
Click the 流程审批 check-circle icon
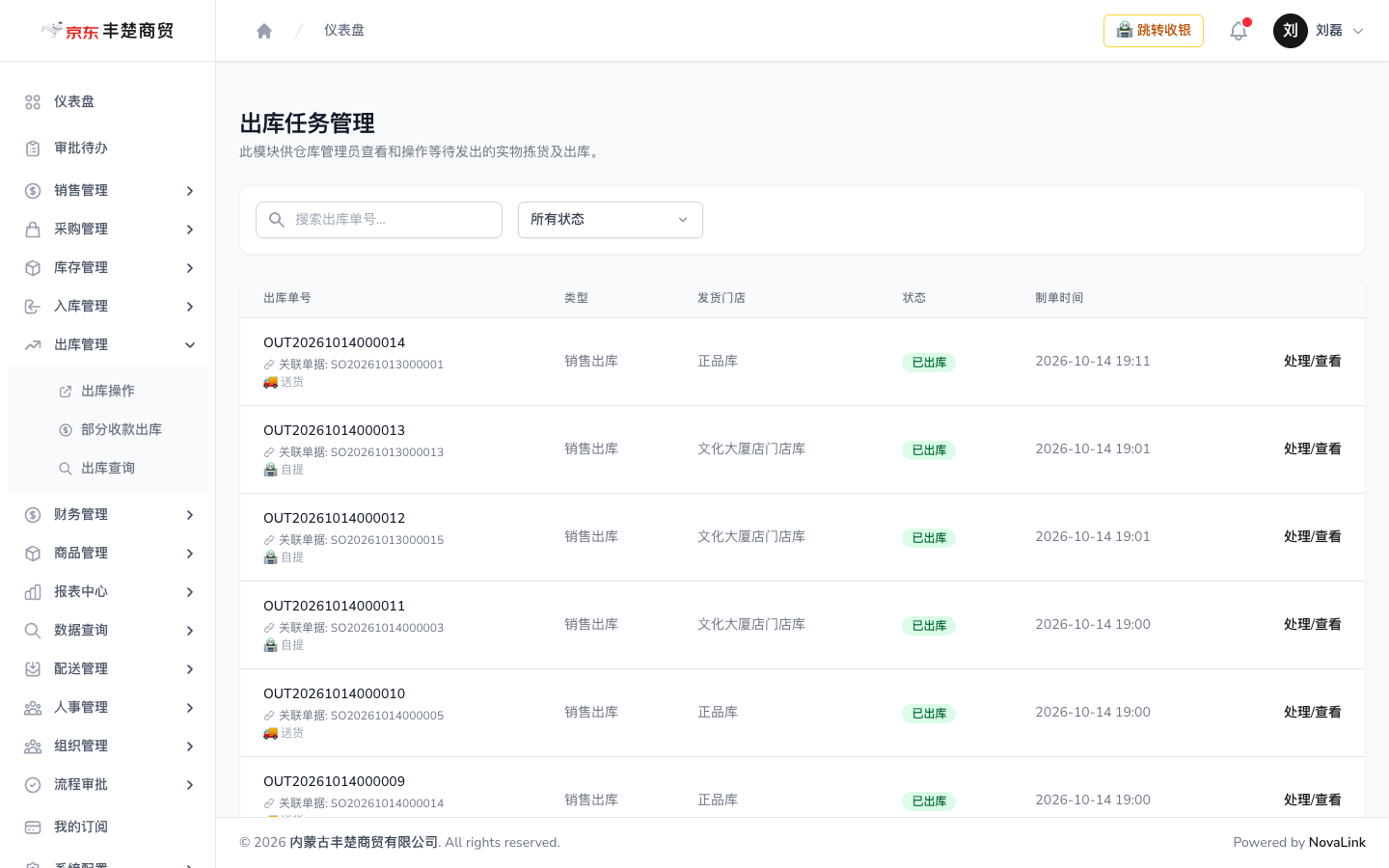33,785
